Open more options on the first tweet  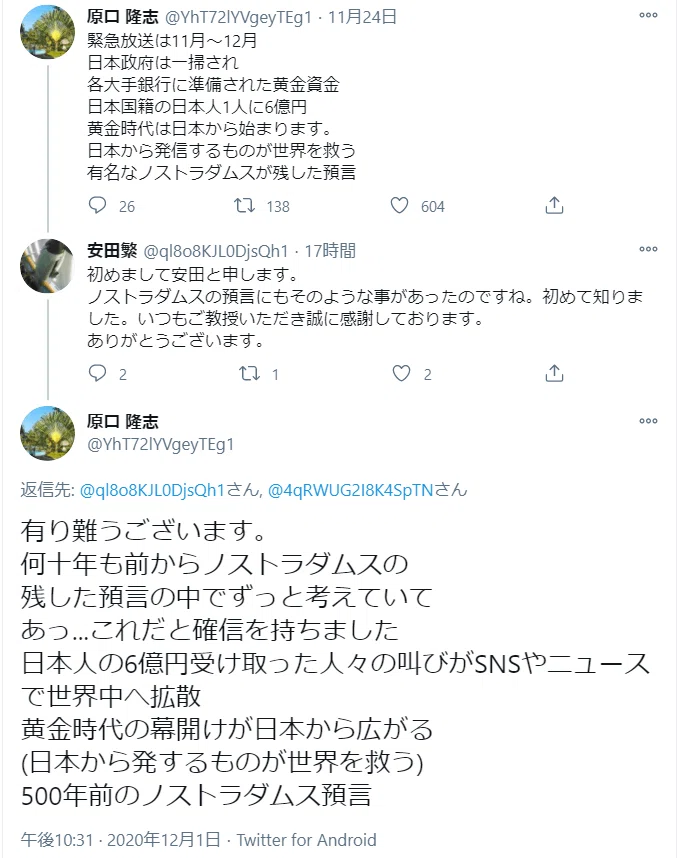point(649,15)
